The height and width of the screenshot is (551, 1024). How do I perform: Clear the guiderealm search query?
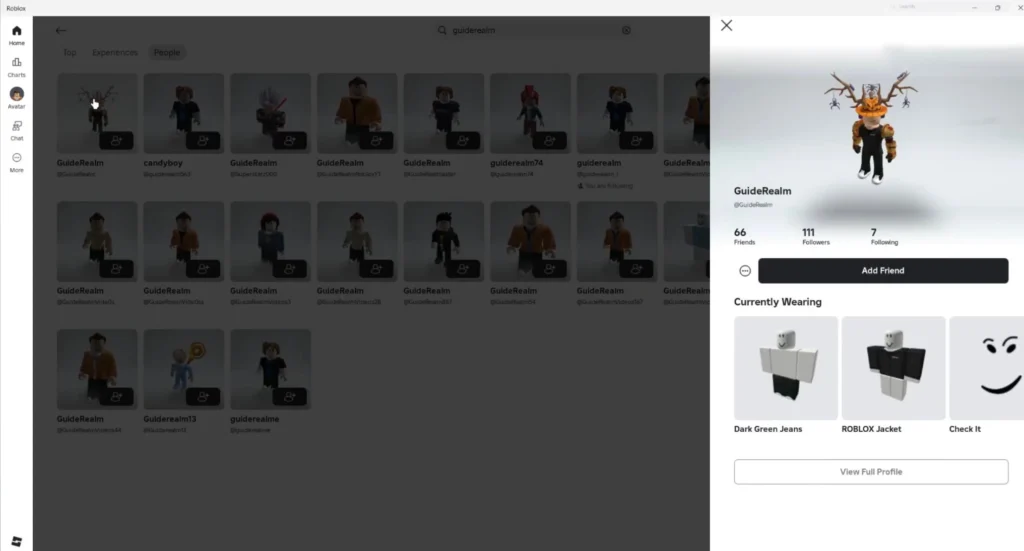626,30
